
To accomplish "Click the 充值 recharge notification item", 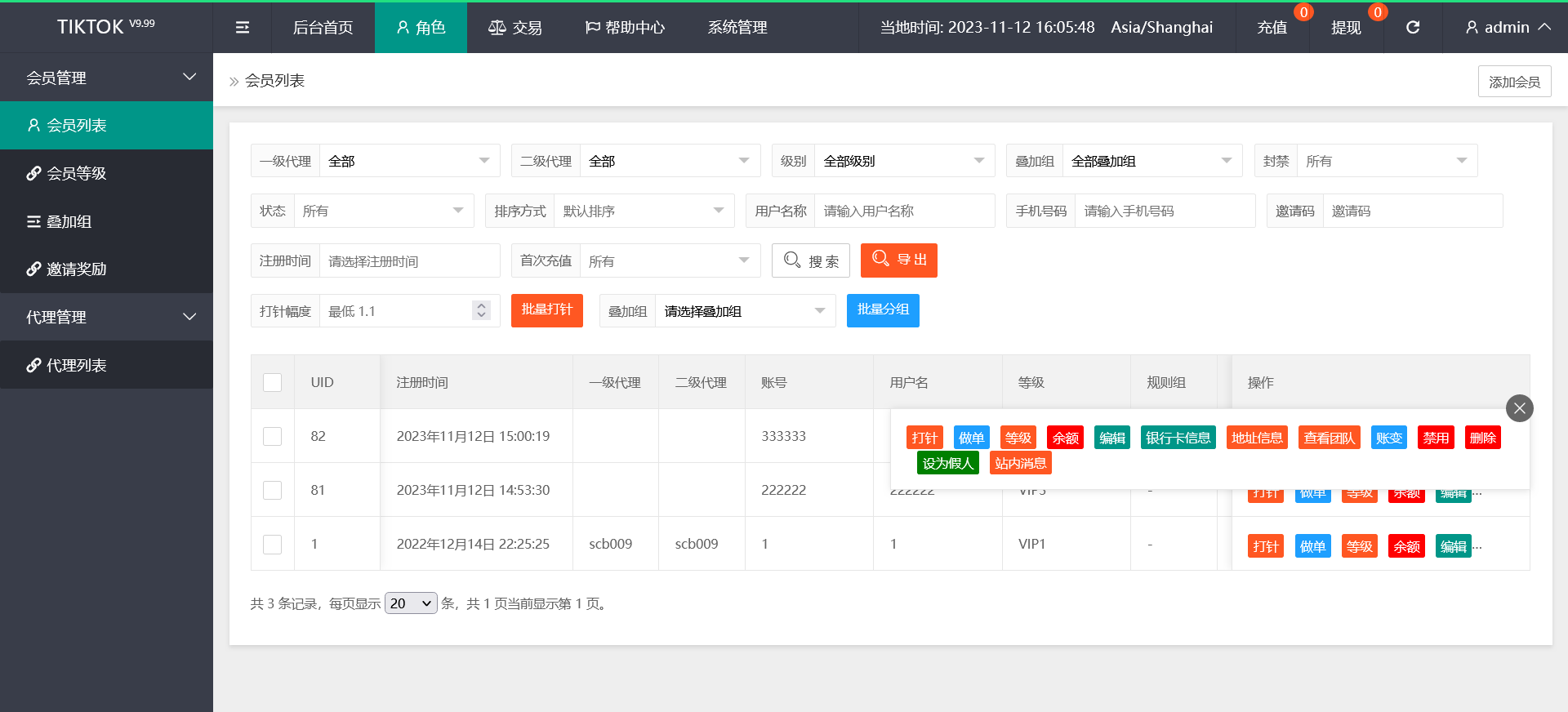I will click(x=1272, y=28).
